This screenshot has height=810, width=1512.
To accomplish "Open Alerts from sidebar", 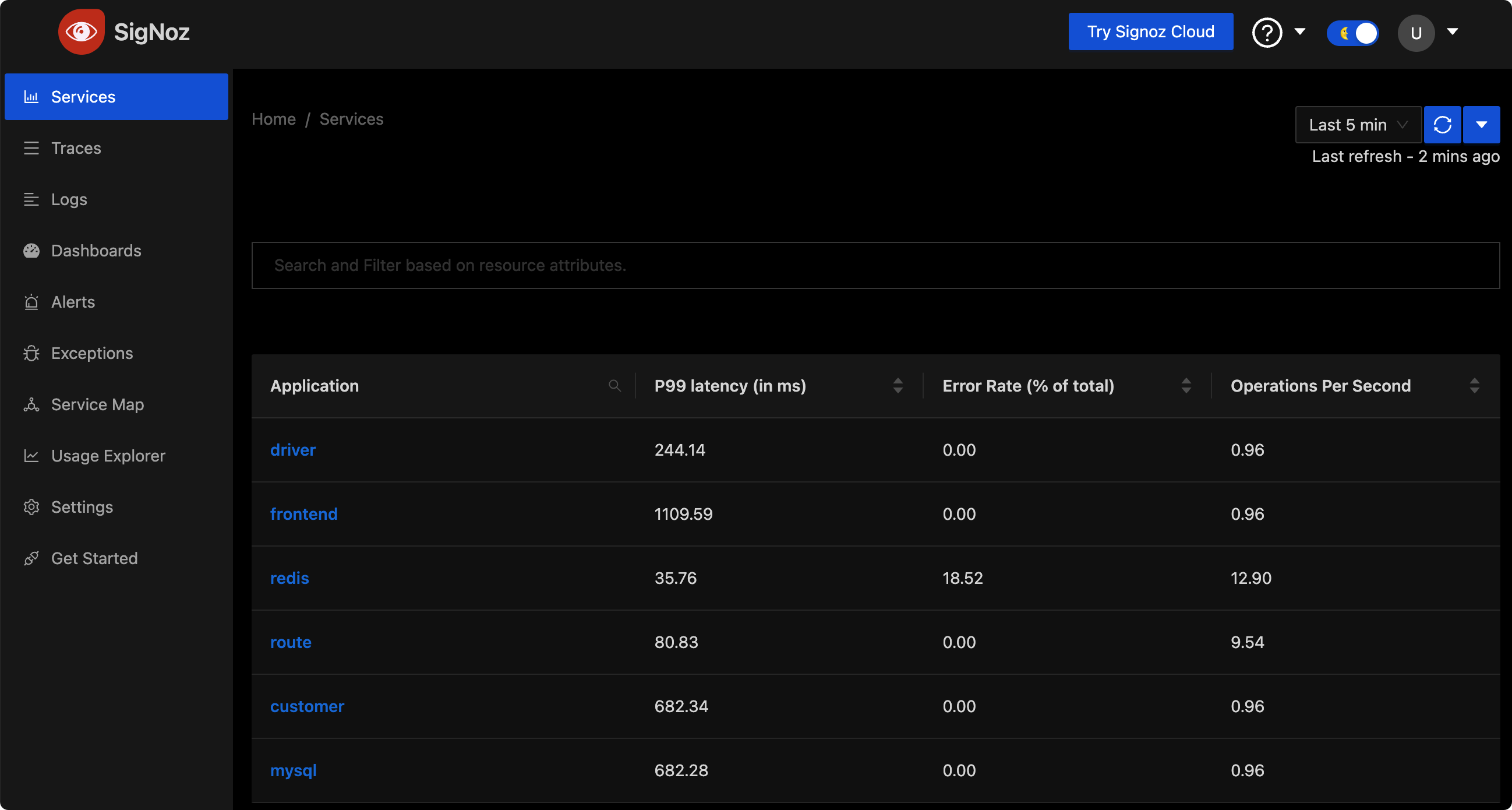I will (x=73, y=302).
